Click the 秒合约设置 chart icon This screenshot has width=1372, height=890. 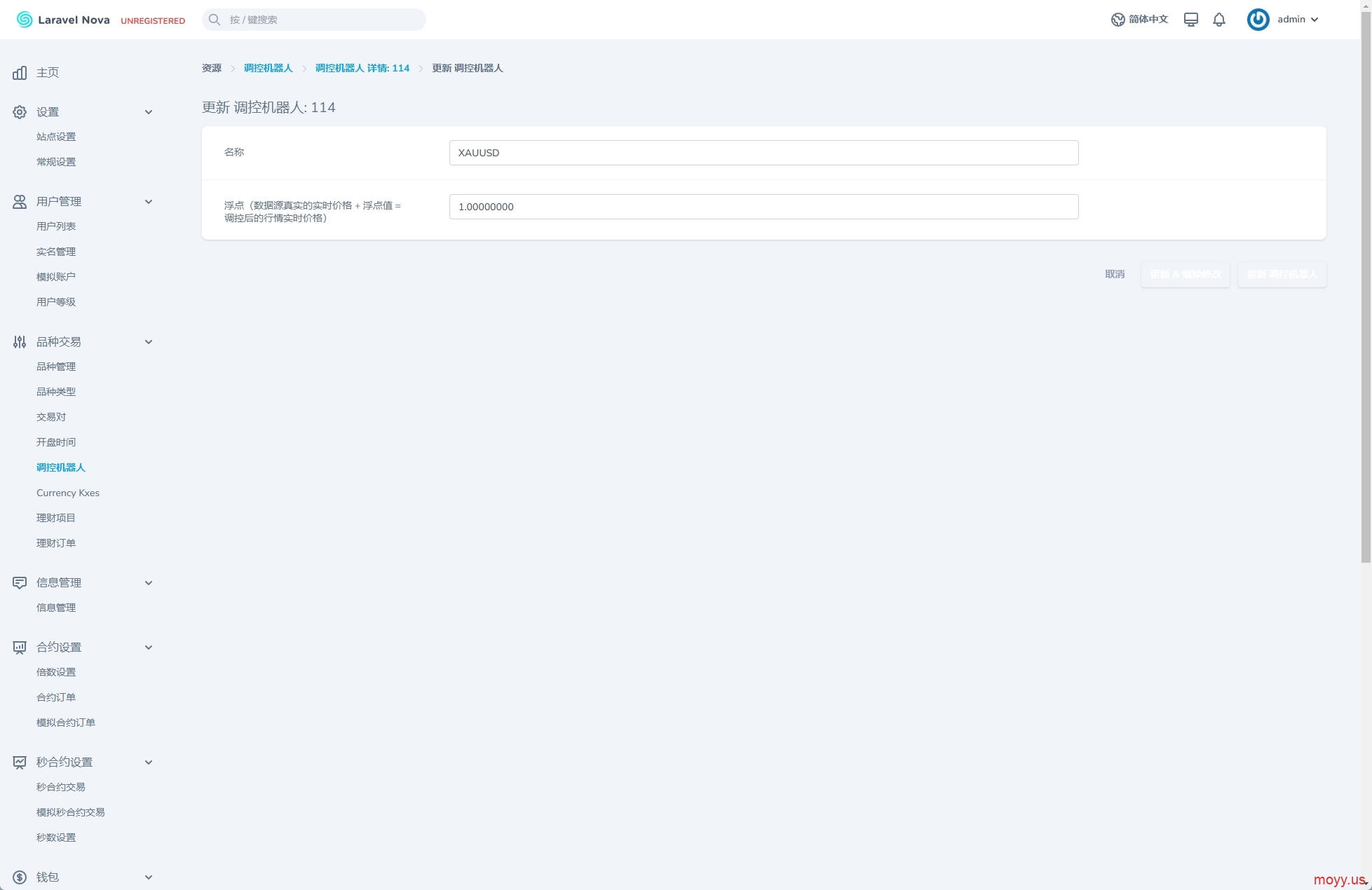pyautogui.click(x=20, y=762)
